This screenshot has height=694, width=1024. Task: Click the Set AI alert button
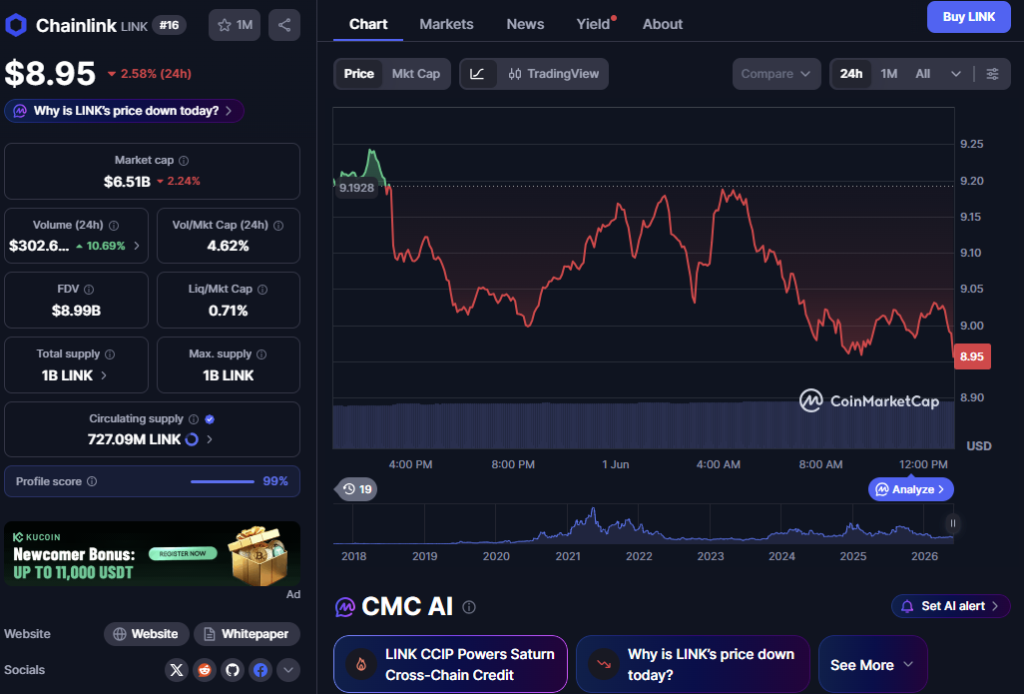(x=951, y=607)
